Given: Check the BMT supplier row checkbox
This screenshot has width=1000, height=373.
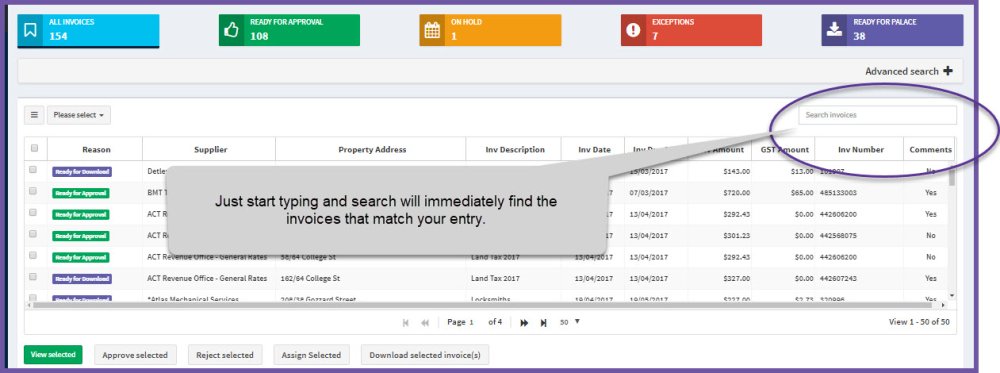Looking at the screenshot, I should 33,191.
